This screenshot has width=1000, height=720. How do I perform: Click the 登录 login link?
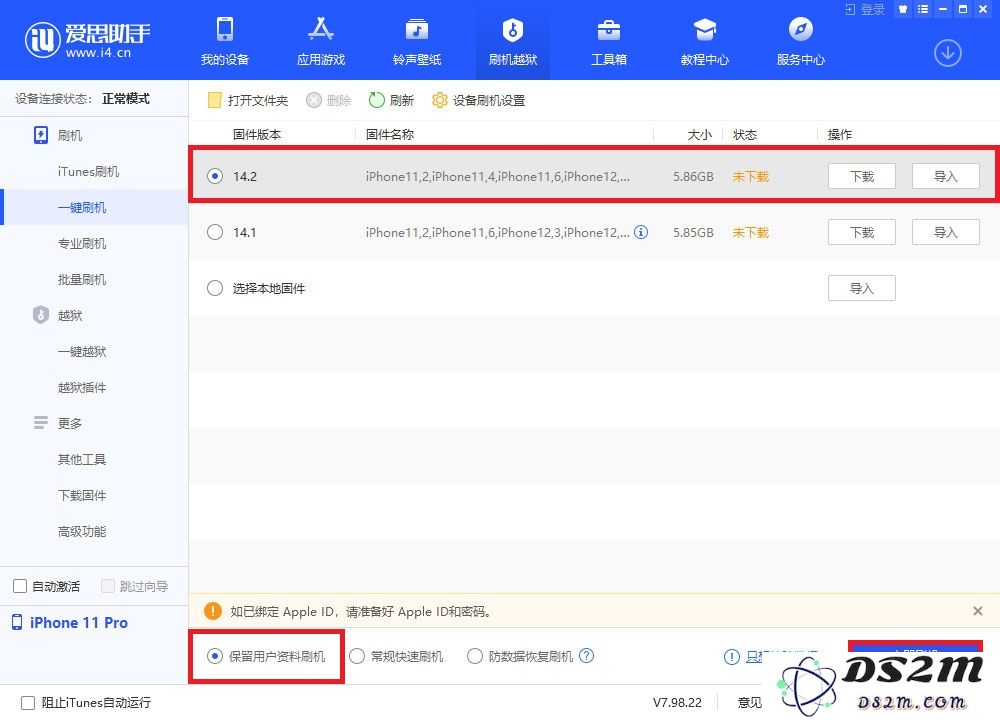[865, 9]
